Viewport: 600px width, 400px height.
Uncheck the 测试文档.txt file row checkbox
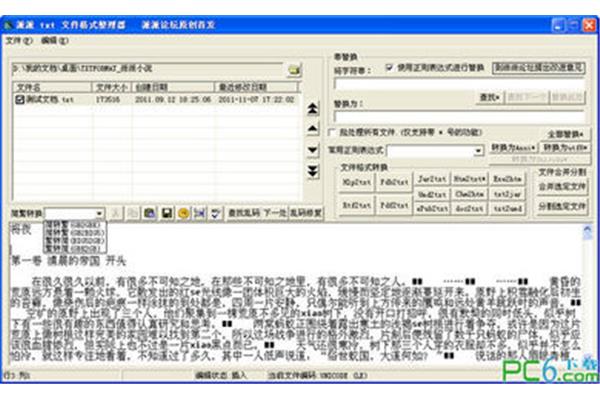coord(20,100)
